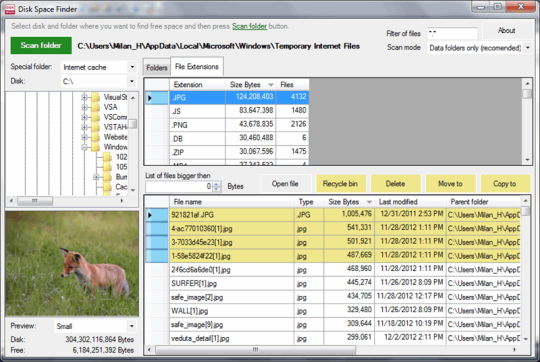
Task: Select the VisualSt folder icon in tree
Action: [x=96, y=97]
